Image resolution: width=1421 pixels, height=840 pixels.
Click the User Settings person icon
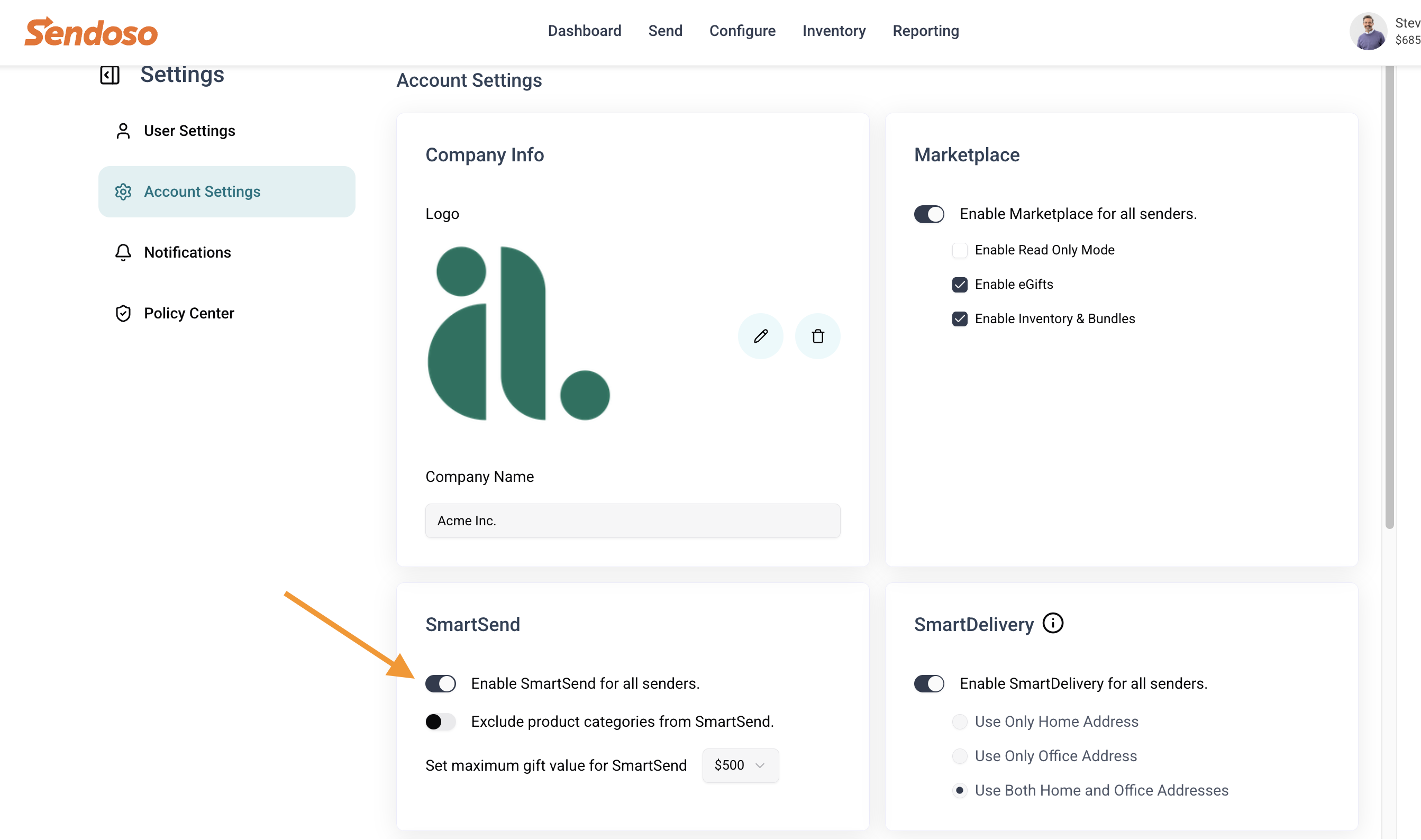[123, 131]
